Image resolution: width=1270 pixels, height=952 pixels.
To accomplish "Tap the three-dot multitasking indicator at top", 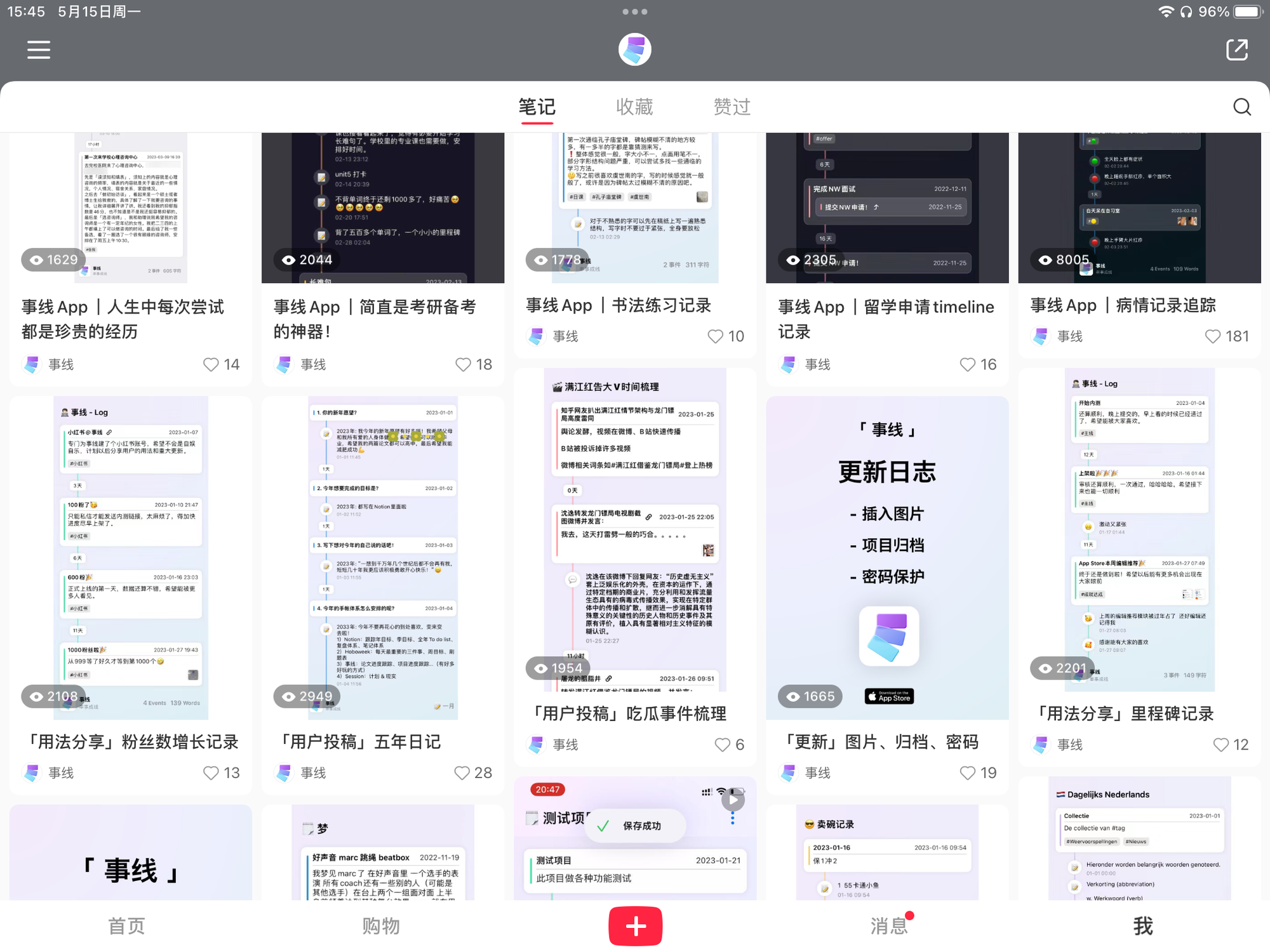I will pos(635,11).
